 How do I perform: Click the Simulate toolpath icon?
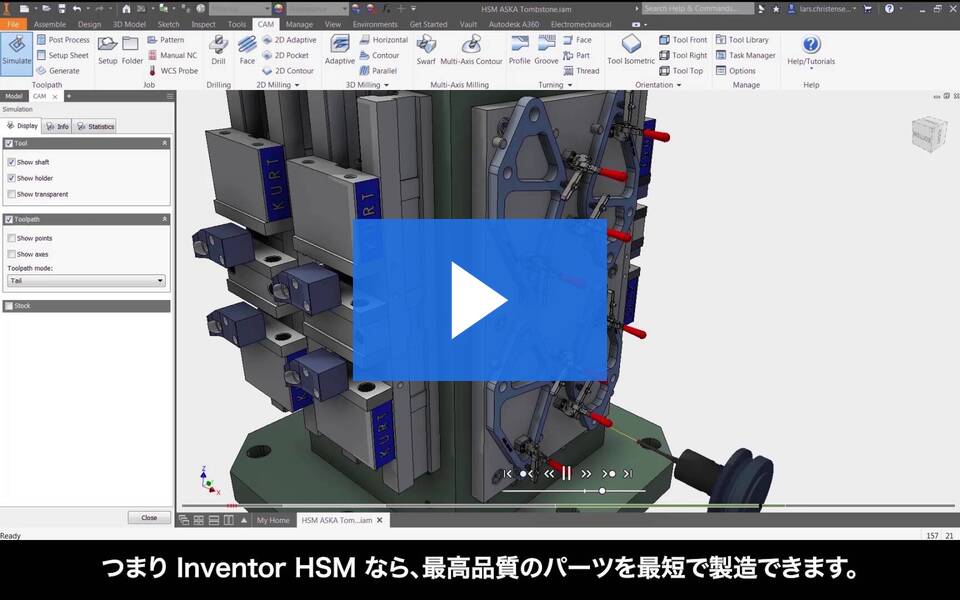coord(17,53)
